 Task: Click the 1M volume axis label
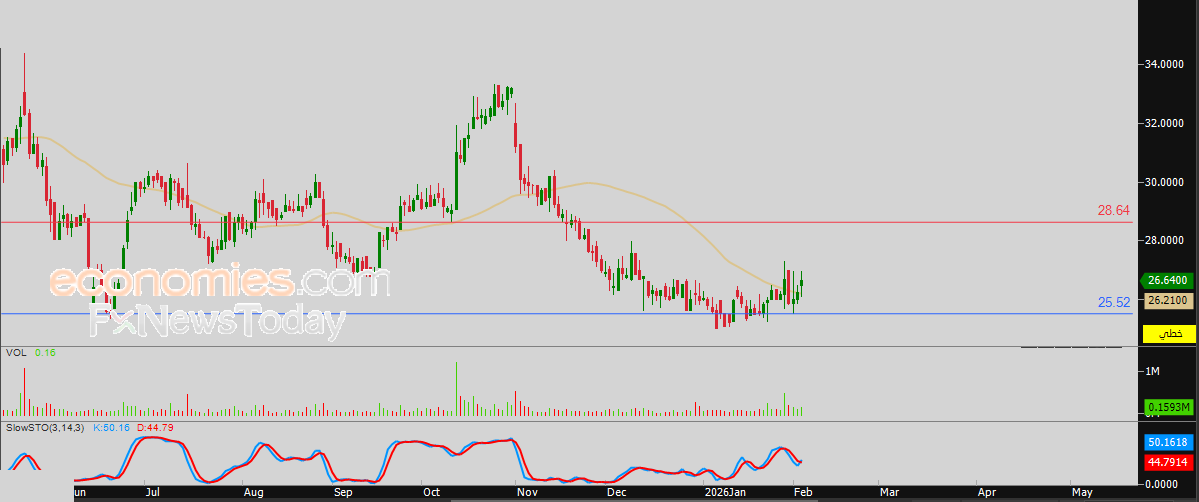[x=1153, y=372]
